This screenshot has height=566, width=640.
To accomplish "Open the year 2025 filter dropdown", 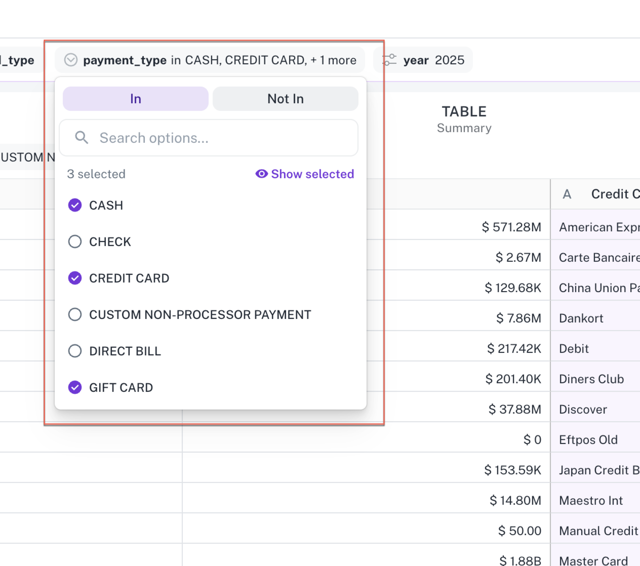I will (x=424, y=60).
